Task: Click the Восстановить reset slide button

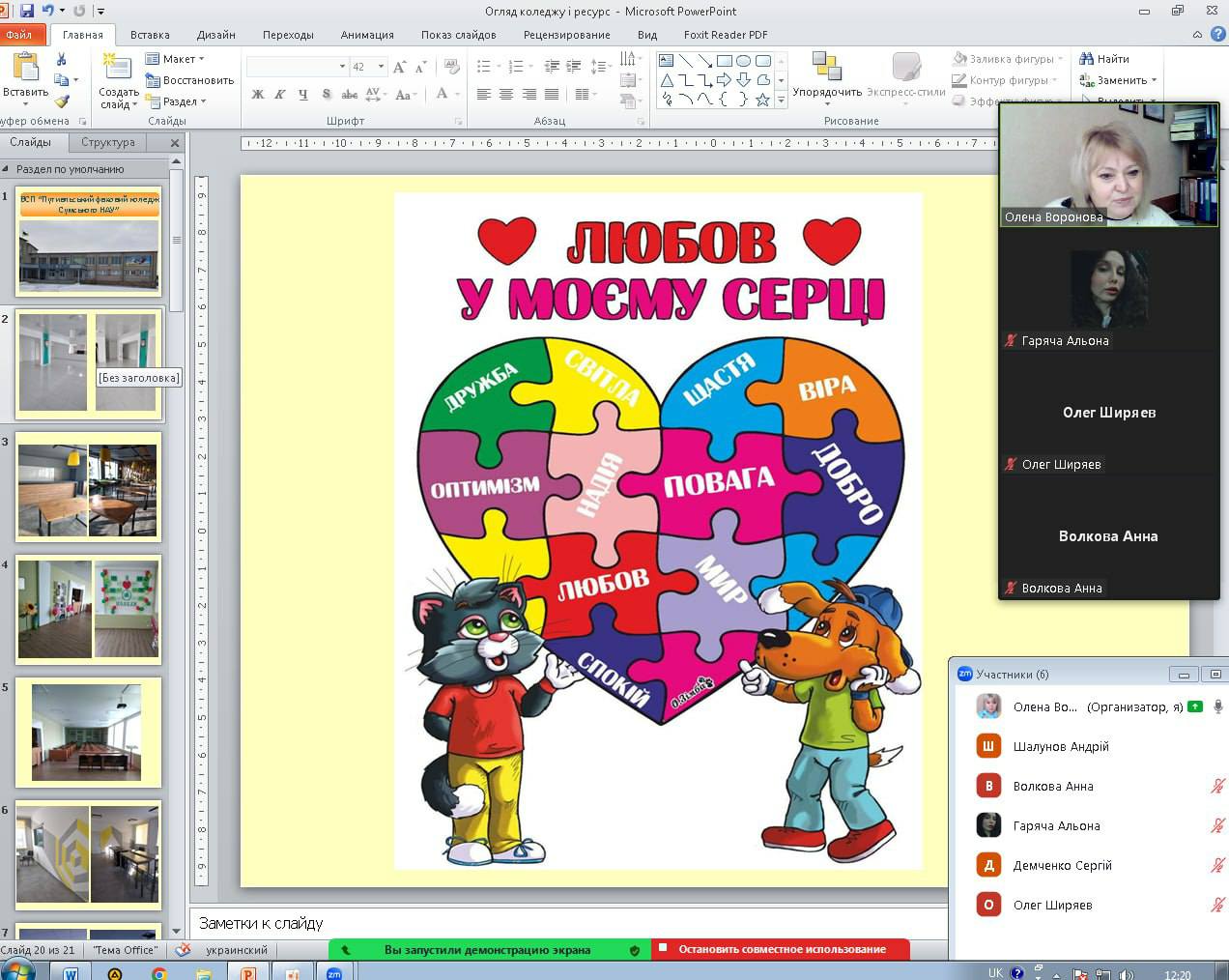Action: click(x=189, y=80)
